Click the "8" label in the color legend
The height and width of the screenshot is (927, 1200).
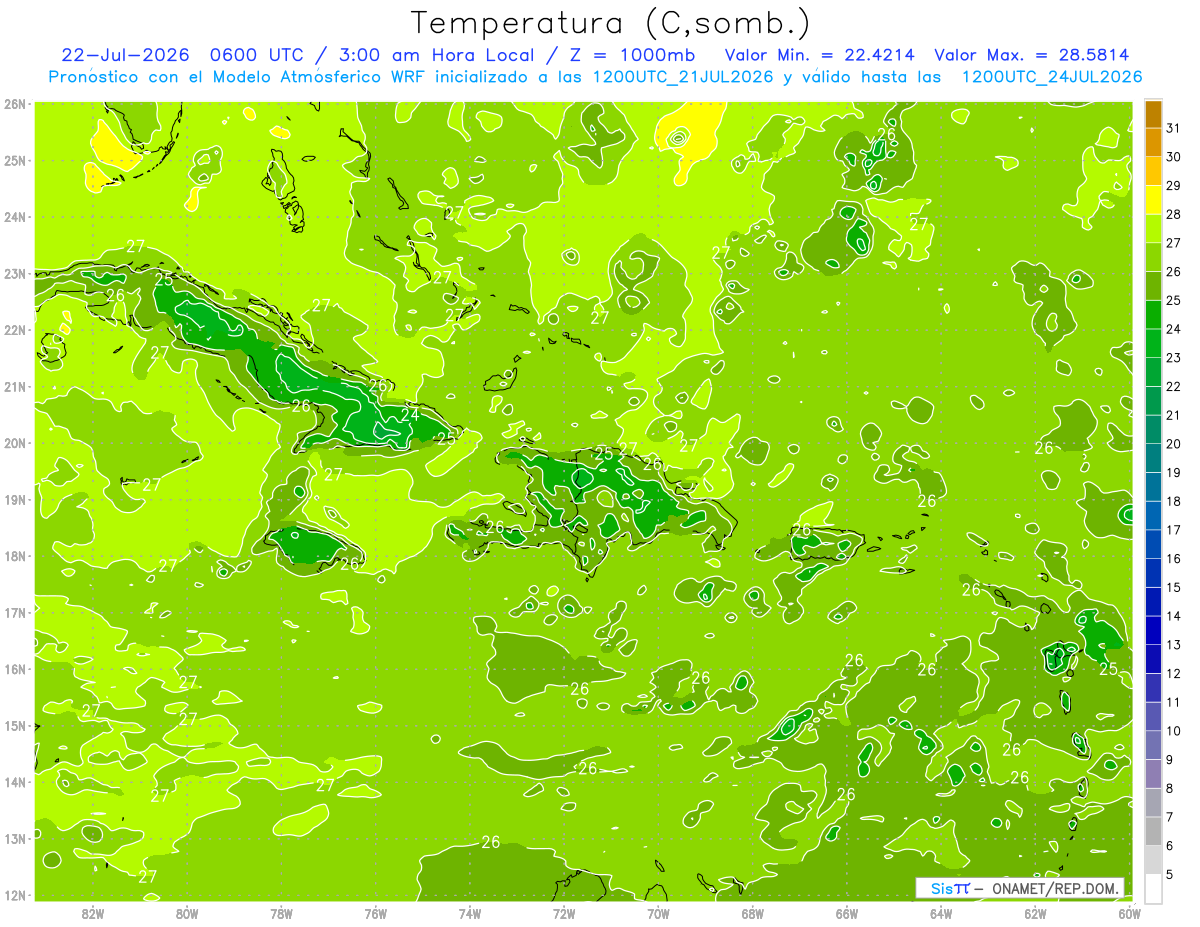(x=1170, y=788)
